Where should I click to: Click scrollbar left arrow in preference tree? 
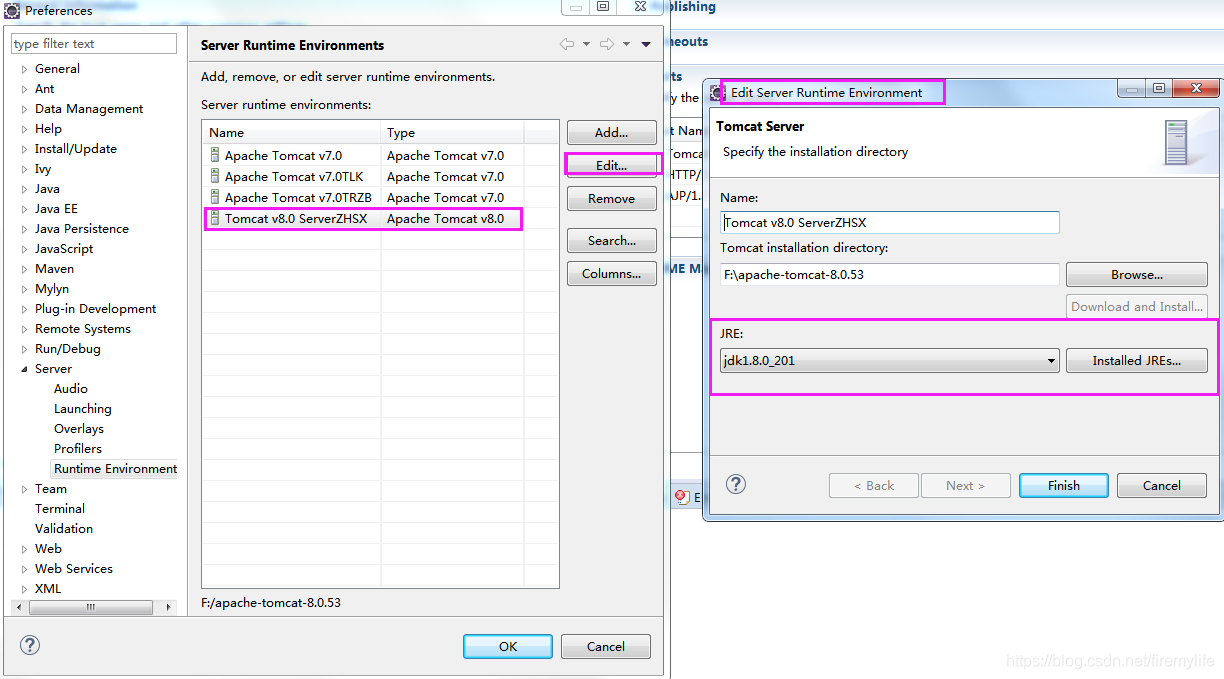point(17,607)
